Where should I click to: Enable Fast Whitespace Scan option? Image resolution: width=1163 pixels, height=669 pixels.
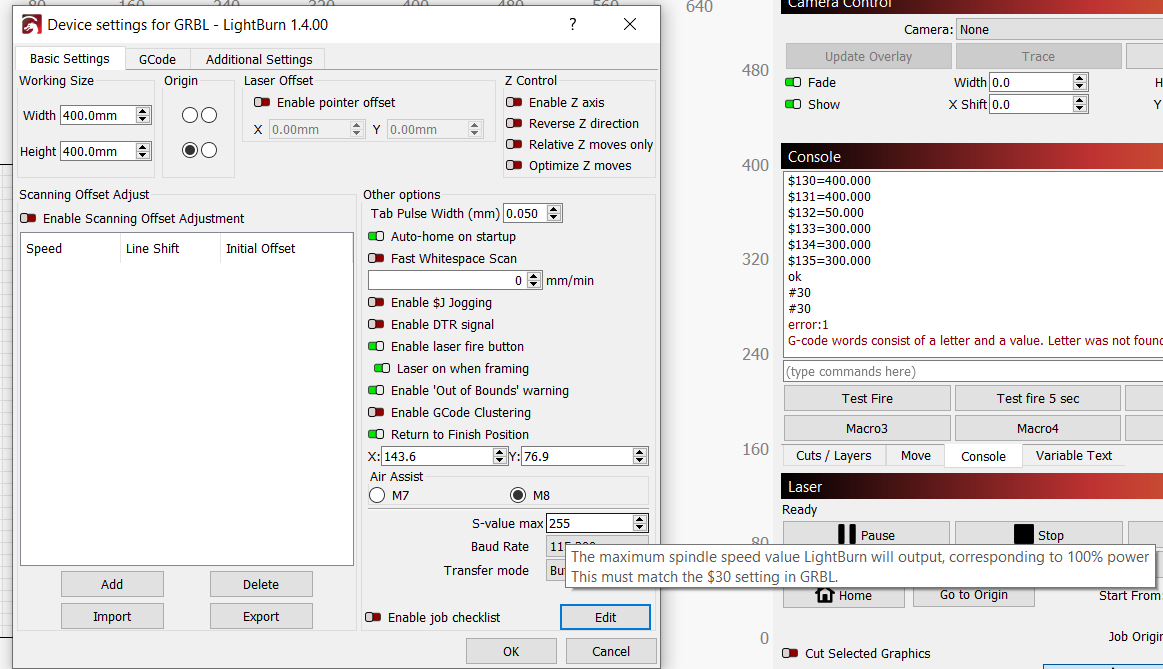coord(376,258)
